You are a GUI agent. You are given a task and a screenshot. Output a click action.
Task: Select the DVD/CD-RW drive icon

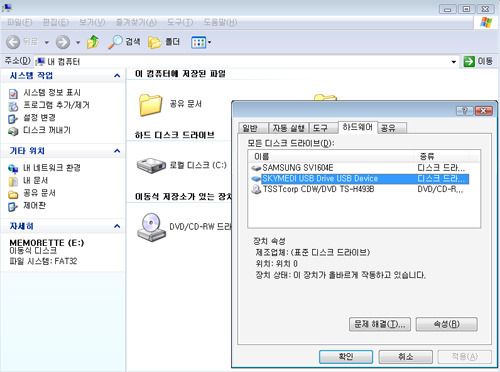(151, 227)
